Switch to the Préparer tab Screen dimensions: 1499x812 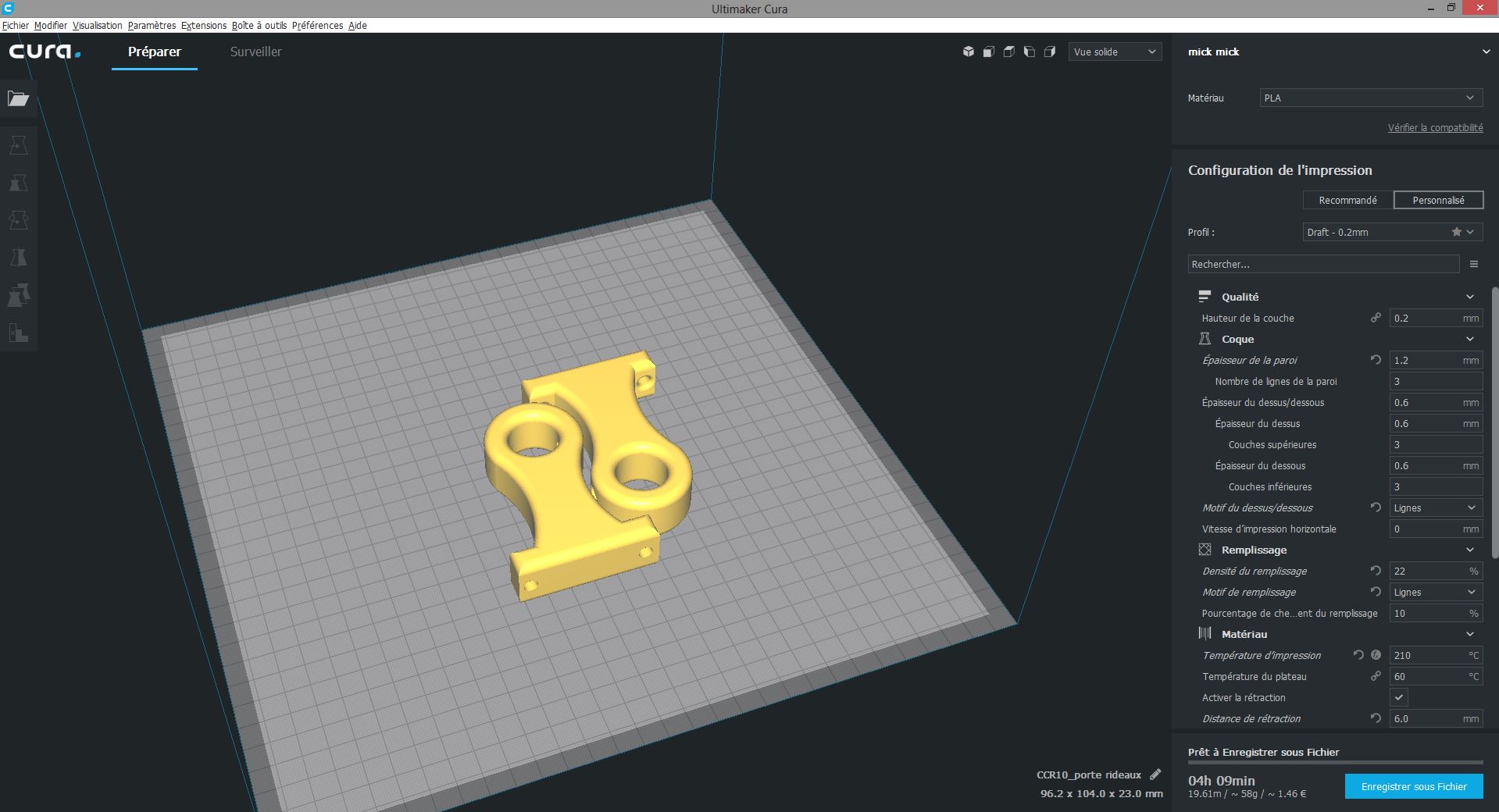coord(155,52)
